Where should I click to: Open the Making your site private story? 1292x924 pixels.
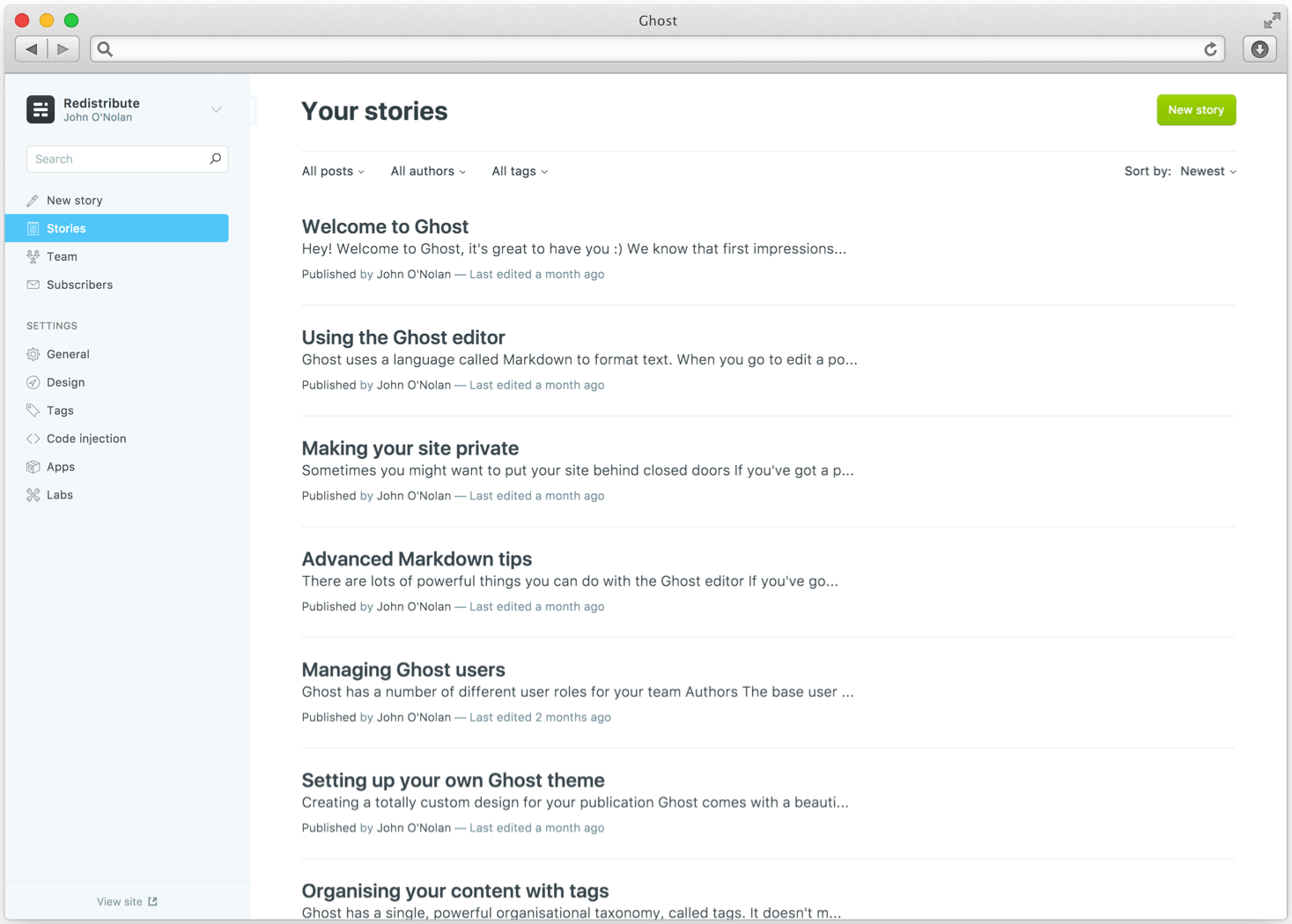point(410,448)
